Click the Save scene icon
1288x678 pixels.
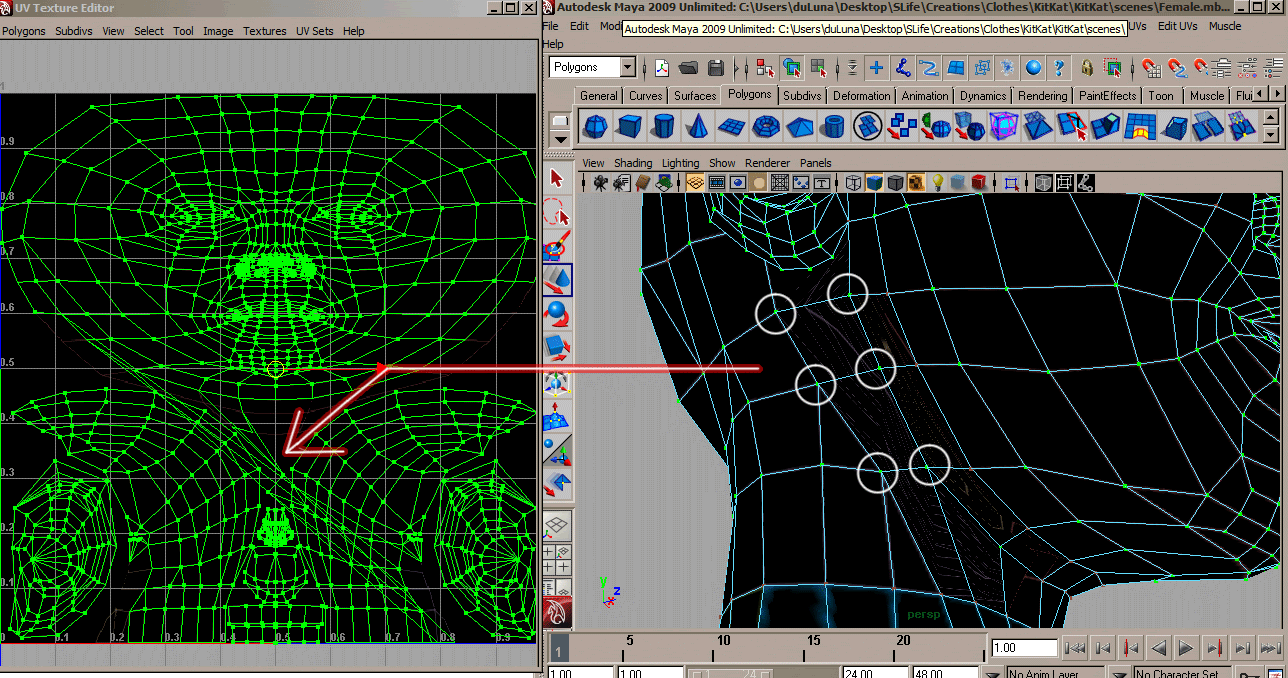(x=715, y=68)
